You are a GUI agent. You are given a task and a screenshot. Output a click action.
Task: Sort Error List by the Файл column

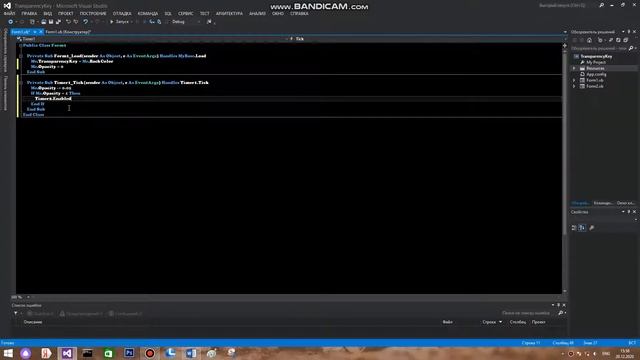point(447,322)
